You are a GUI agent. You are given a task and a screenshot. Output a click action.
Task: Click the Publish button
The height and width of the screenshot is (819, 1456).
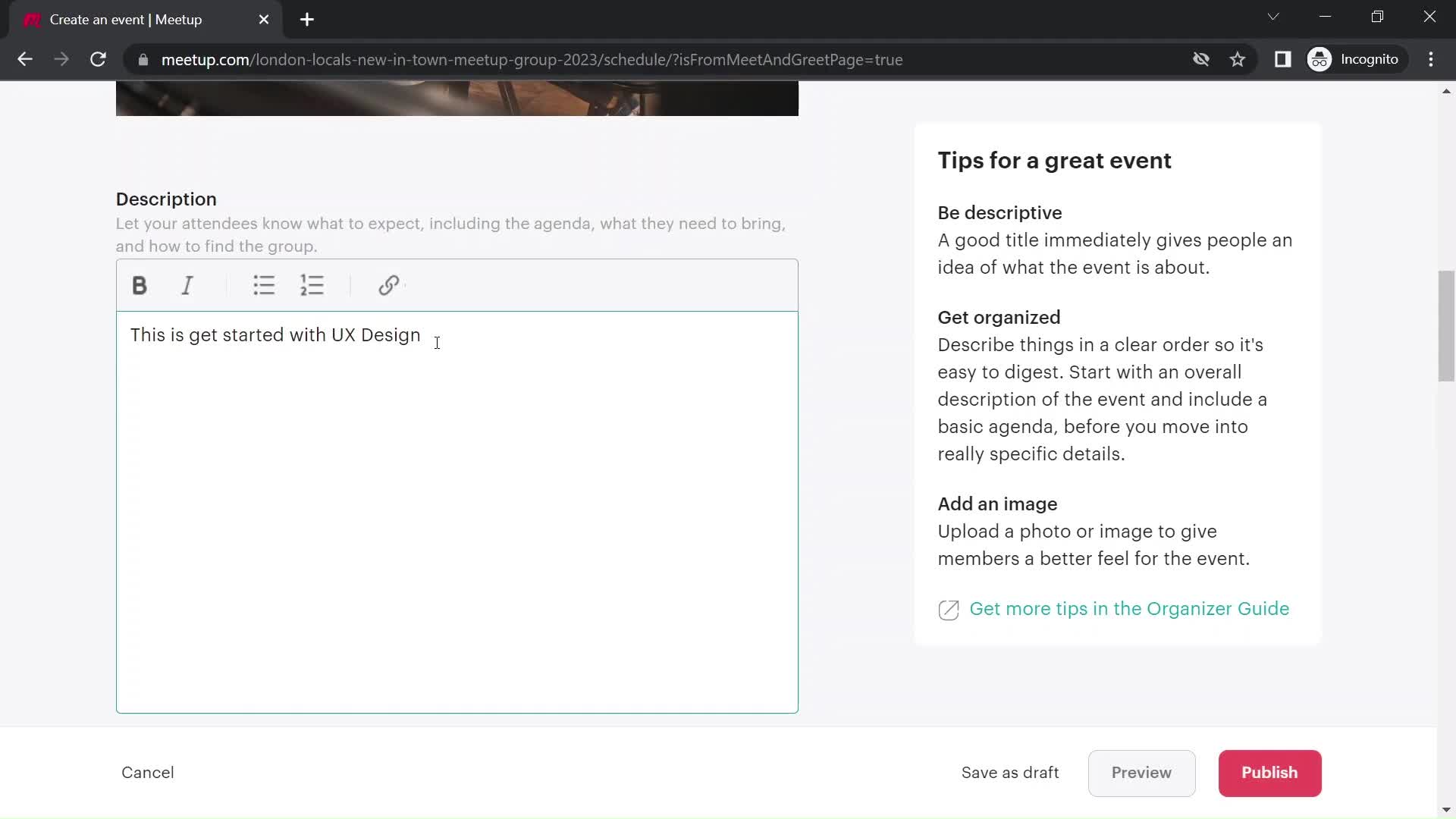1269,772
